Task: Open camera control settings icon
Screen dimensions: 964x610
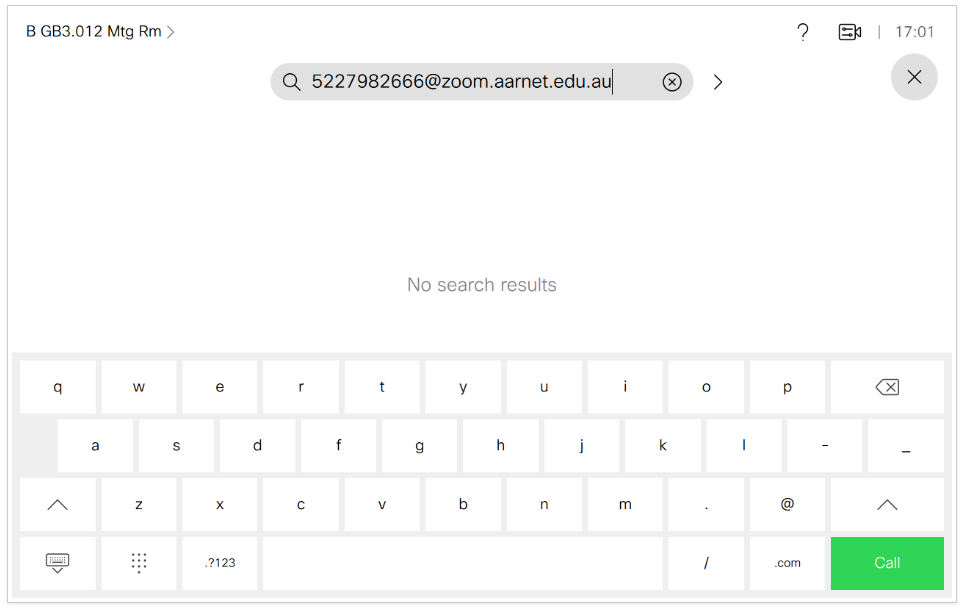Action: click(849, 32)
